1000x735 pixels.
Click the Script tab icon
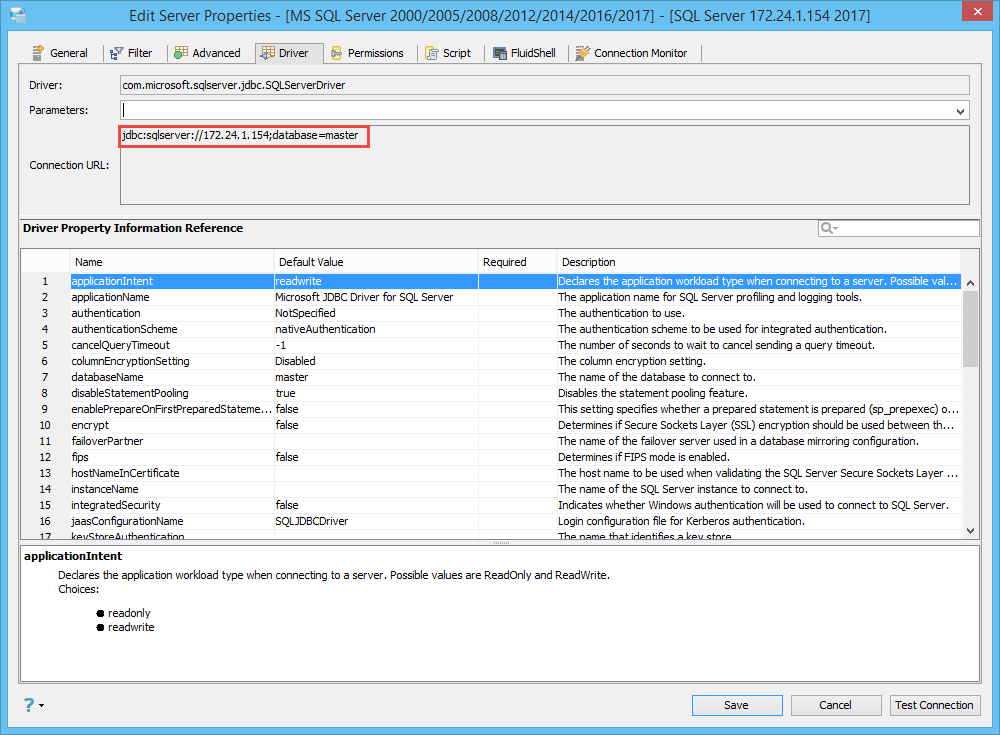pos(432,54)
